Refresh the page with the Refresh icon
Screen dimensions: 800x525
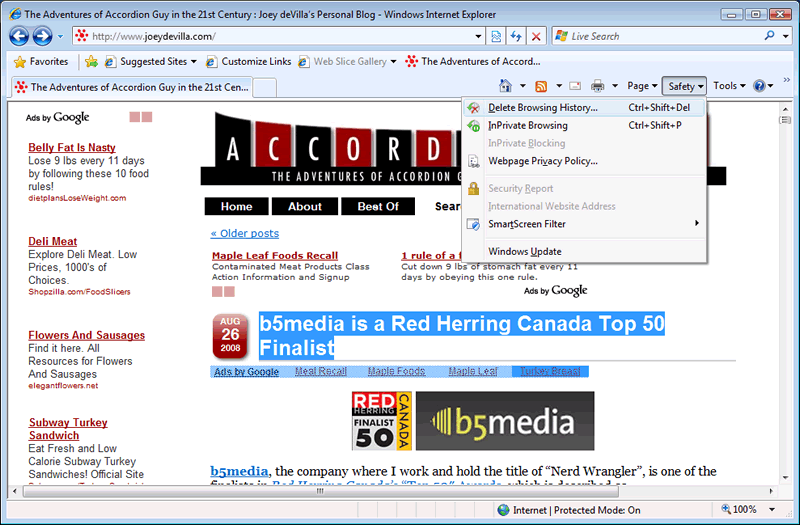[x=516, y=36]
